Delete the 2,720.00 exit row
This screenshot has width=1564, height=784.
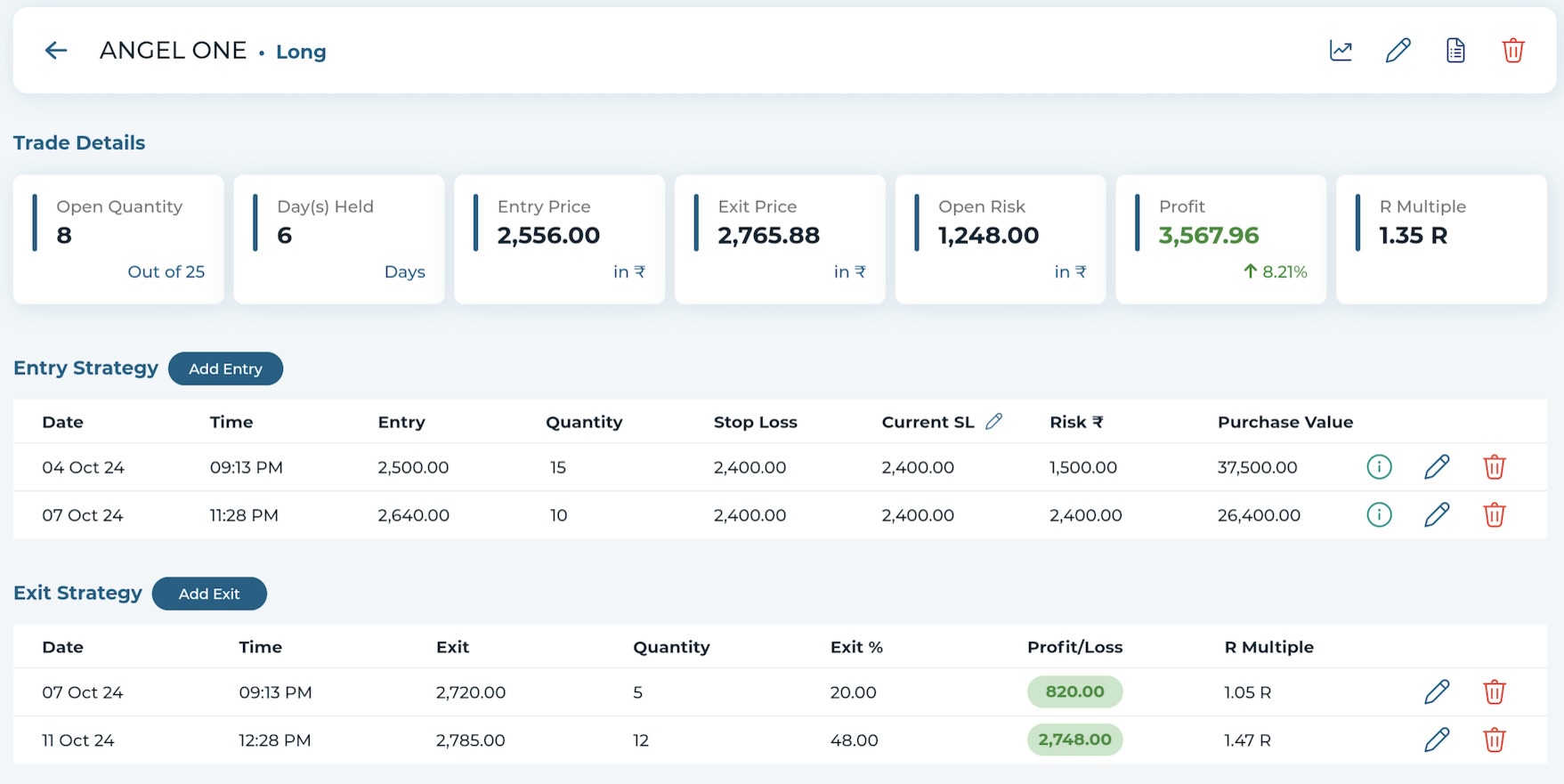[x=1495, y=691]
